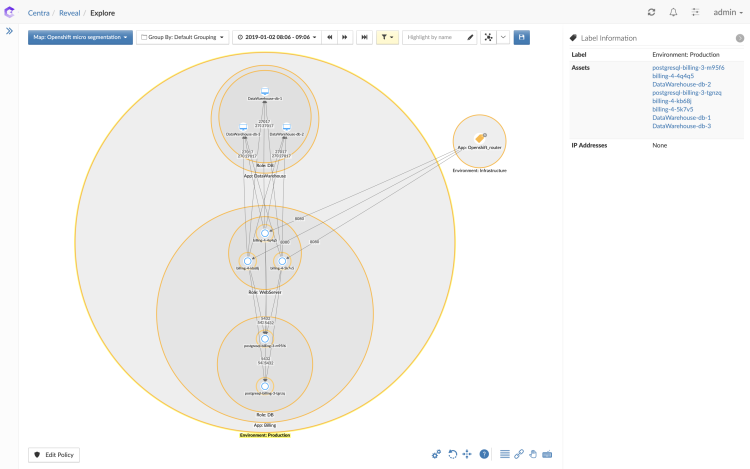The height and width of the screenshot is (469, 750).
Task: Open the DataWarehouse-db-2 asset link
Action: tap(681, 85)
